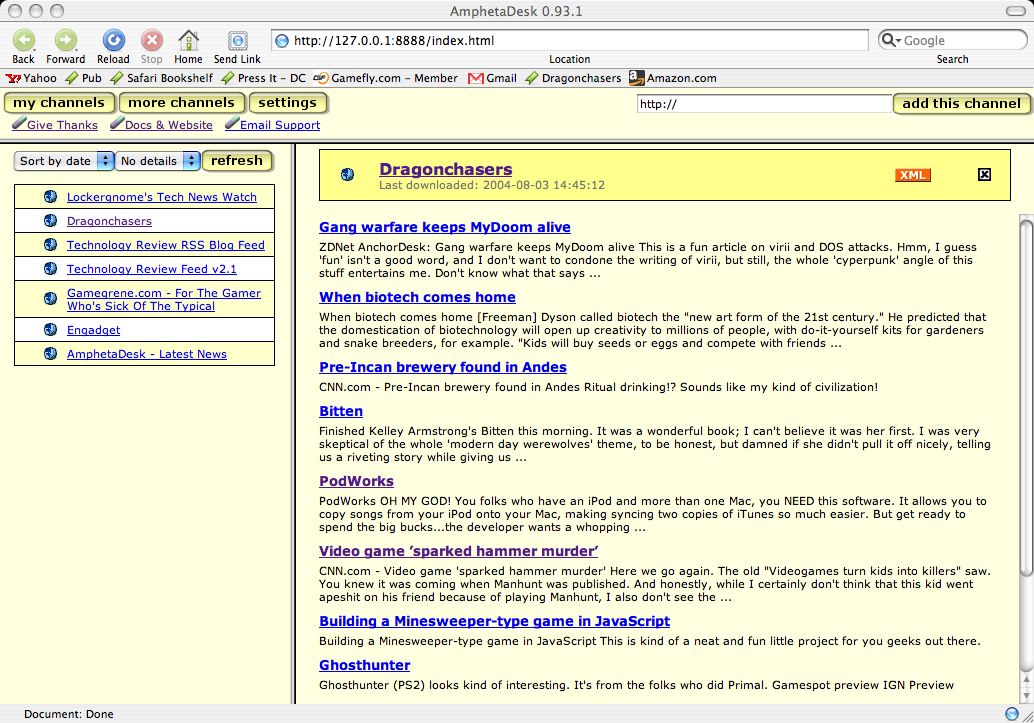Click the Send Link toolbar icon
This screenshot has height=723, width=1034.
(x=238, y=40)
